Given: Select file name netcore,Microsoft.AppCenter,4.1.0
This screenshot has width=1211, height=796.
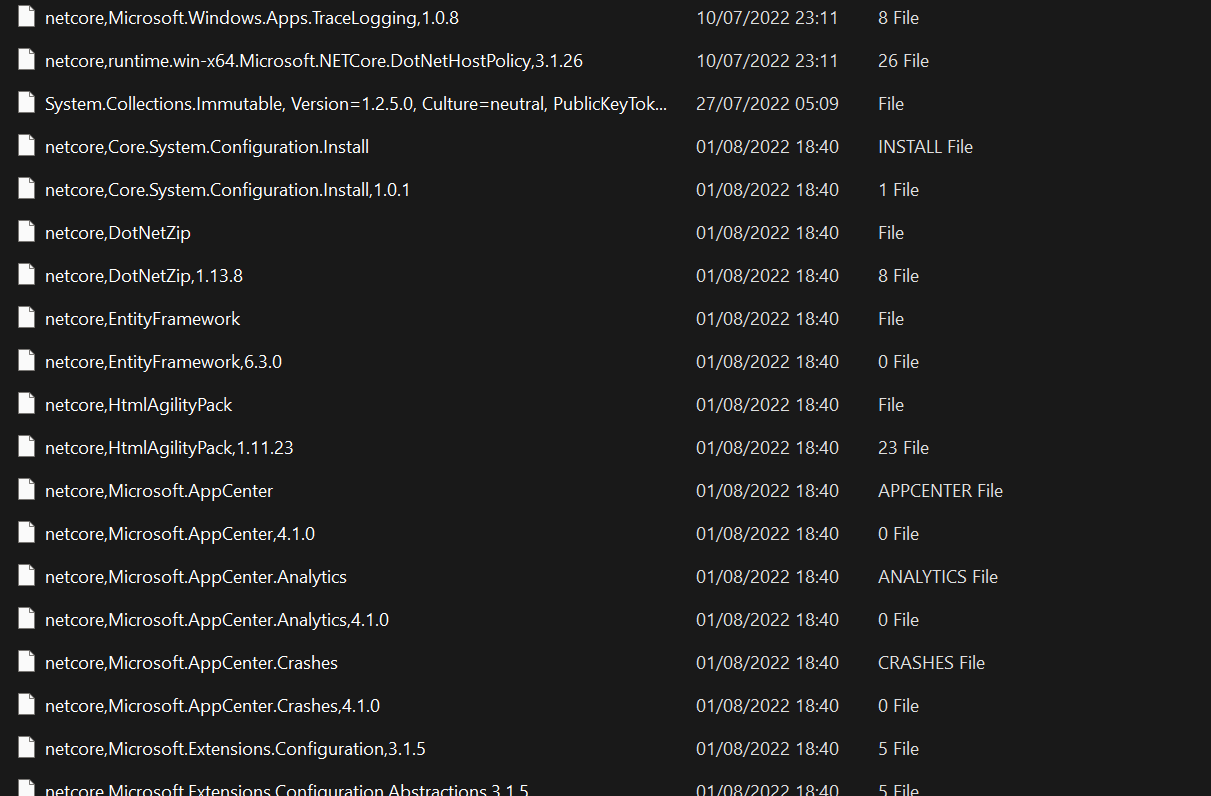Looking at the screenshot, I should 180,534.
